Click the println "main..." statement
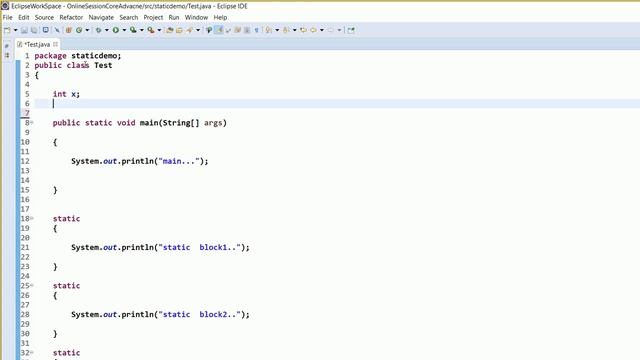 point(140,161)
